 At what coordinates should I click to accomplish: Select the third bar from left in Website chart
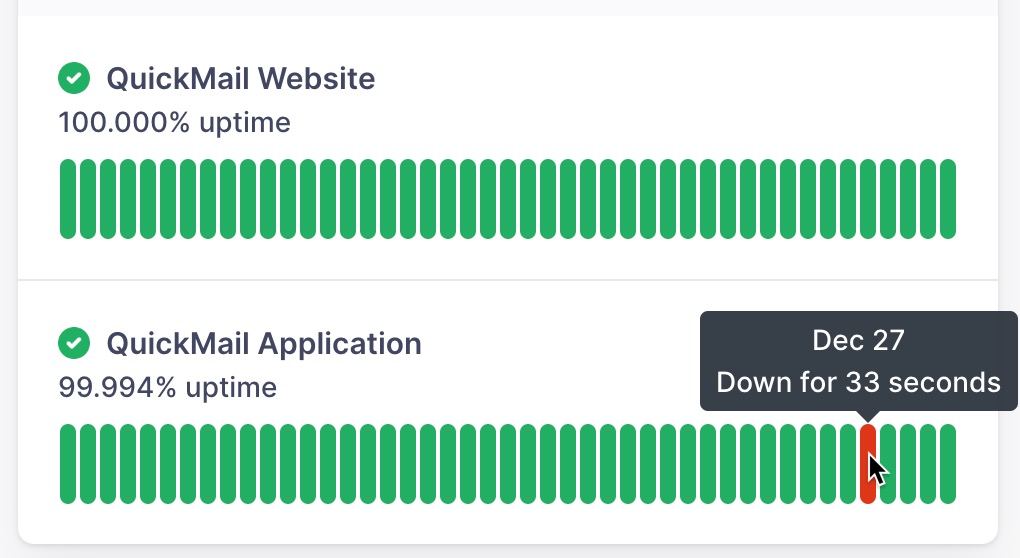tap(108, 199)
